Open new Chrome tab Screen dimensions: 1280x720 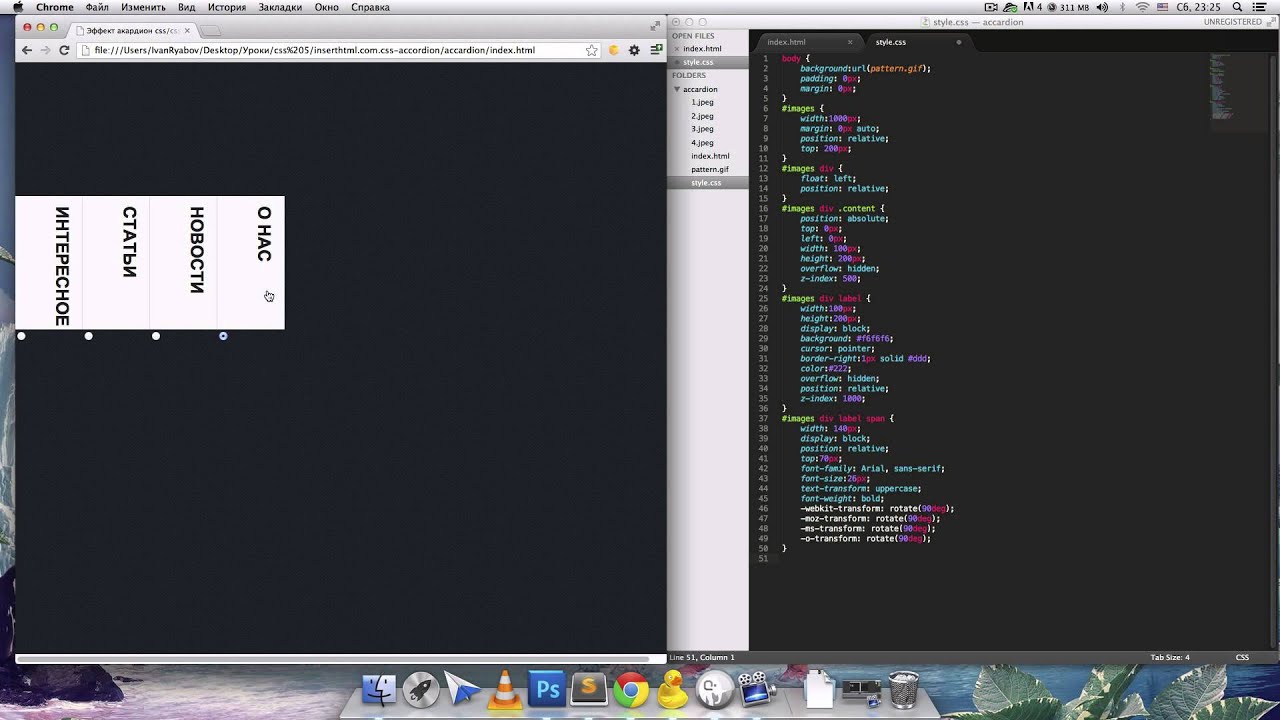coord(211,30)
